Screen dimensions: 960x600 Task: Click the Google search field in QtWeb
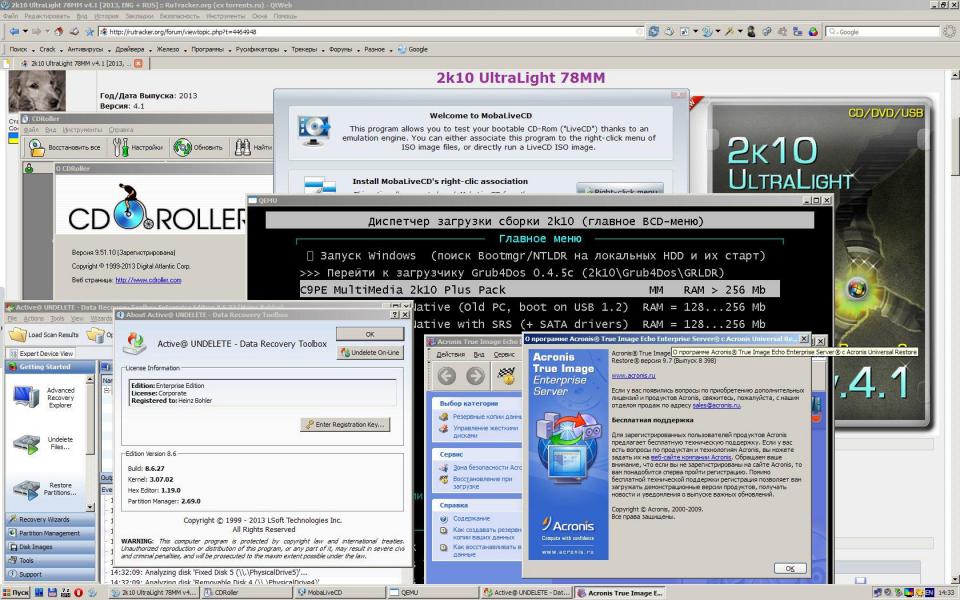pyautogui.click(x=882, y=31)
